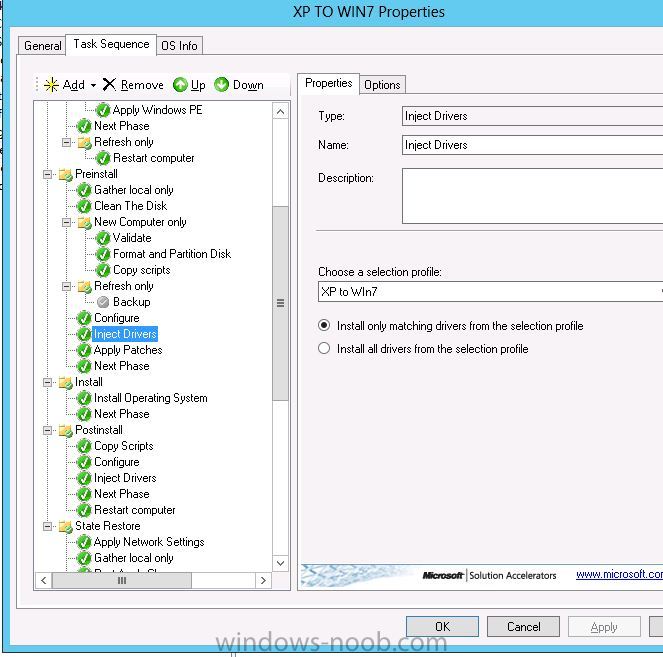This screenshot has width=663, height=657.
Task: Select the Backup step
Action: click(132, 302)
